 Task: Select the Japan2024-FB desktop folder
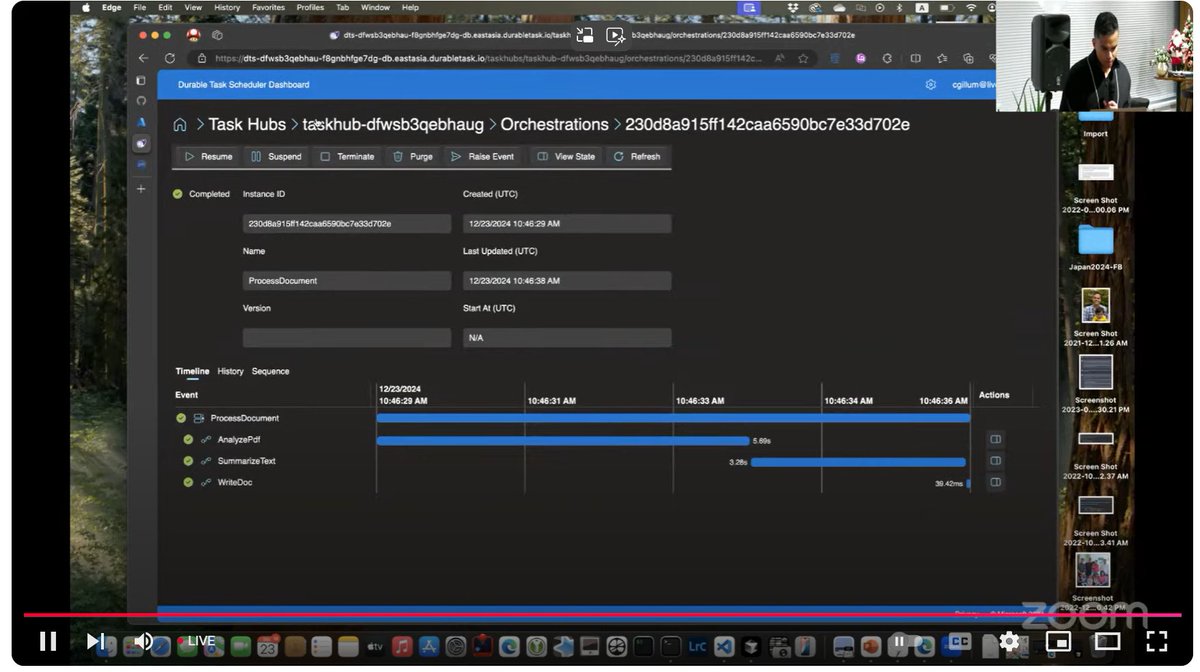coord(1095,248)
